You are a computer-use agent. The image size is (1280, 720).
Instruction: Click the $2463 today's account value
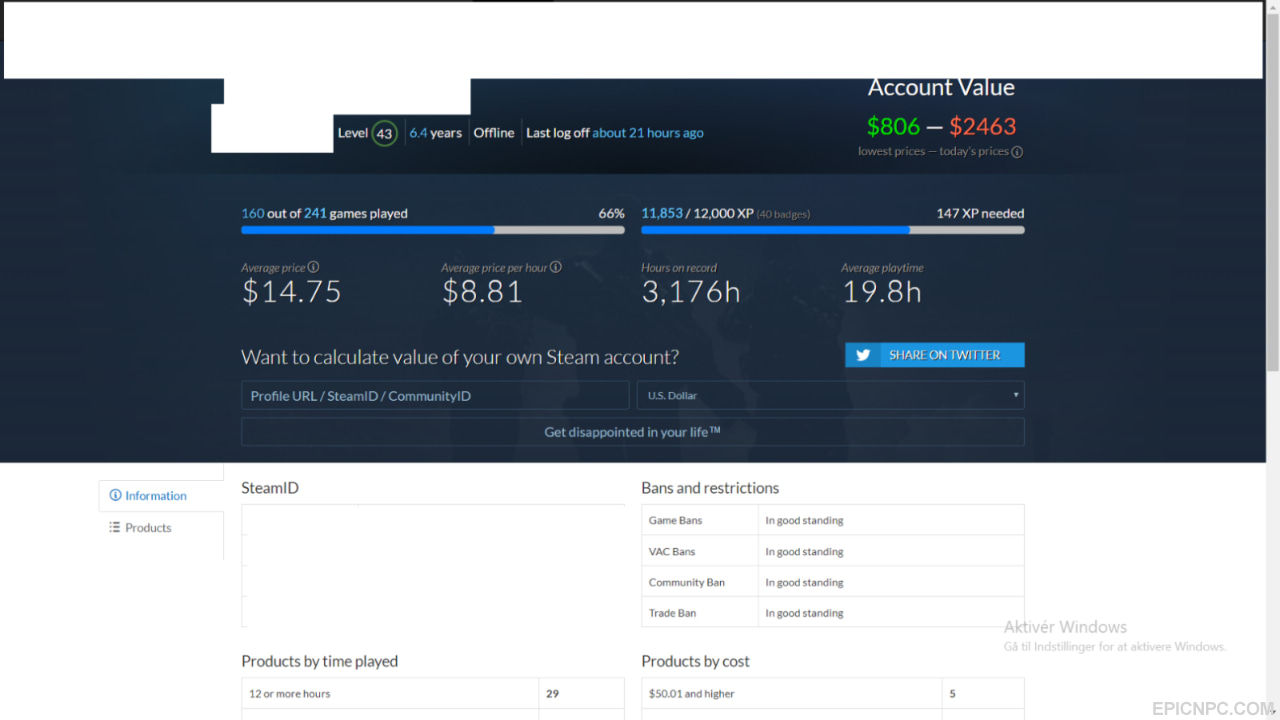click(982, 126)
